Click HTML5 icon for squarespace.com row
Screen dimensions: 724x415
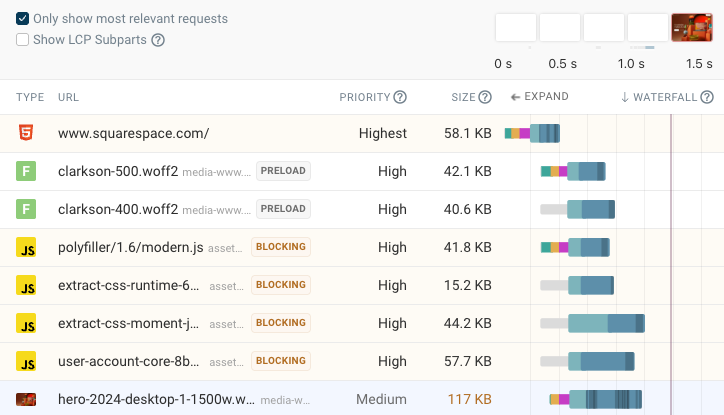pos(26,133)
